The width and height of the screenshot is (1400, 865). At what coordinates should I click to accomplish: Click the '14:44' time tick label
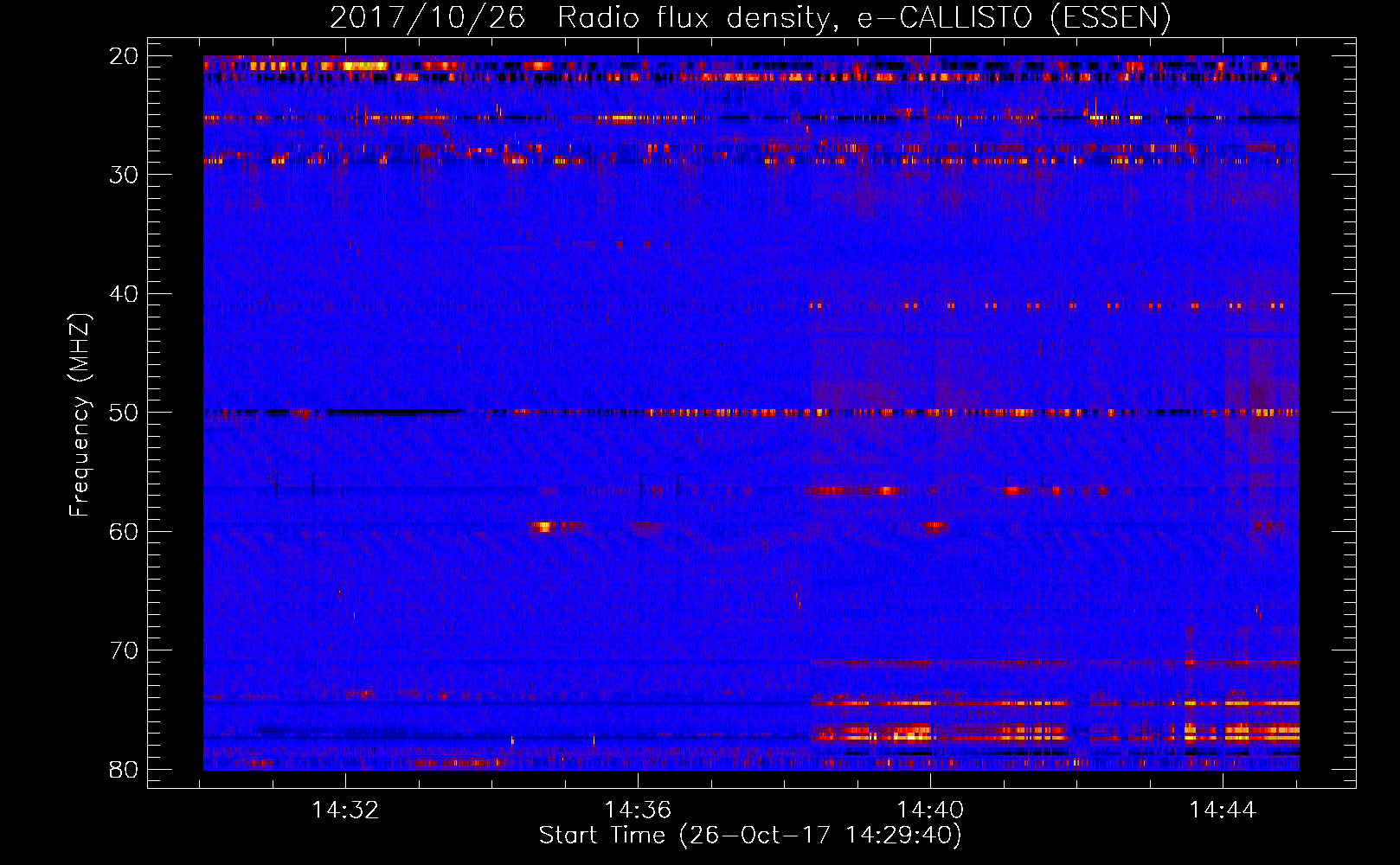click(x=1222, y=811)
